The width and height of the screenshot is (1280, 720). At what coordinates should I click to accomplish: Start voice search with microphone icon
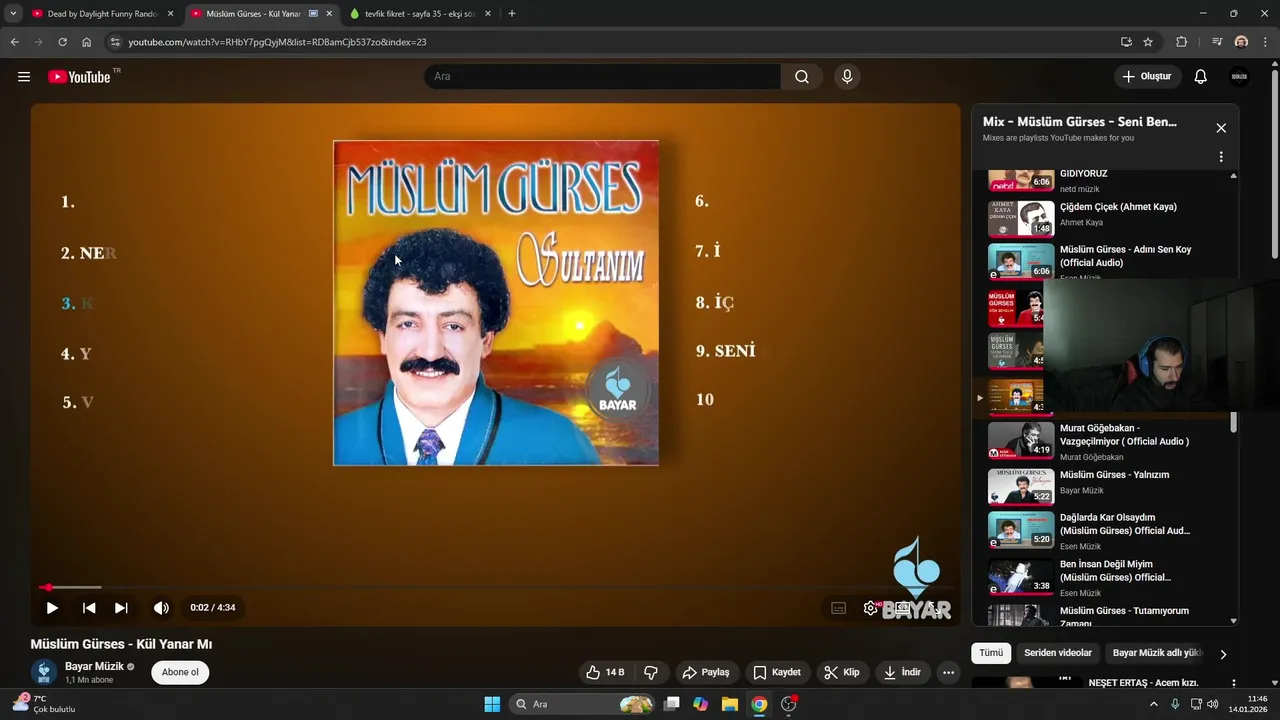pyautogui.click(x=847, y=77)
